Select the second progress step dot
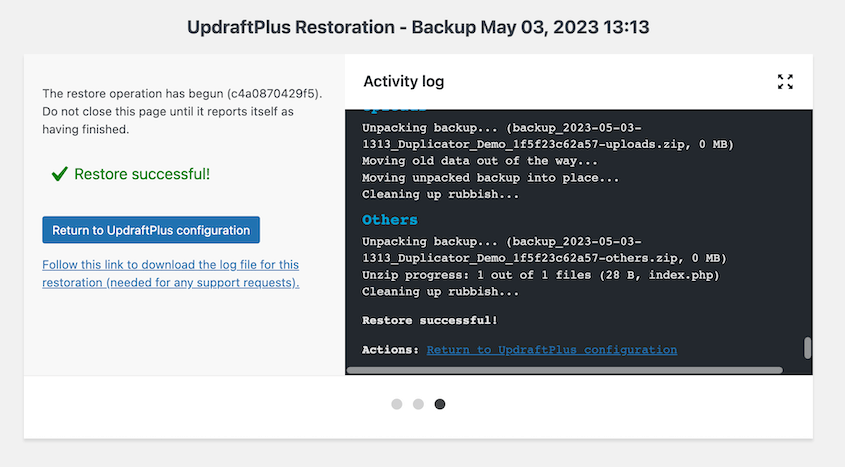Screen dimensions: 845x467 (x=418, y=404)
